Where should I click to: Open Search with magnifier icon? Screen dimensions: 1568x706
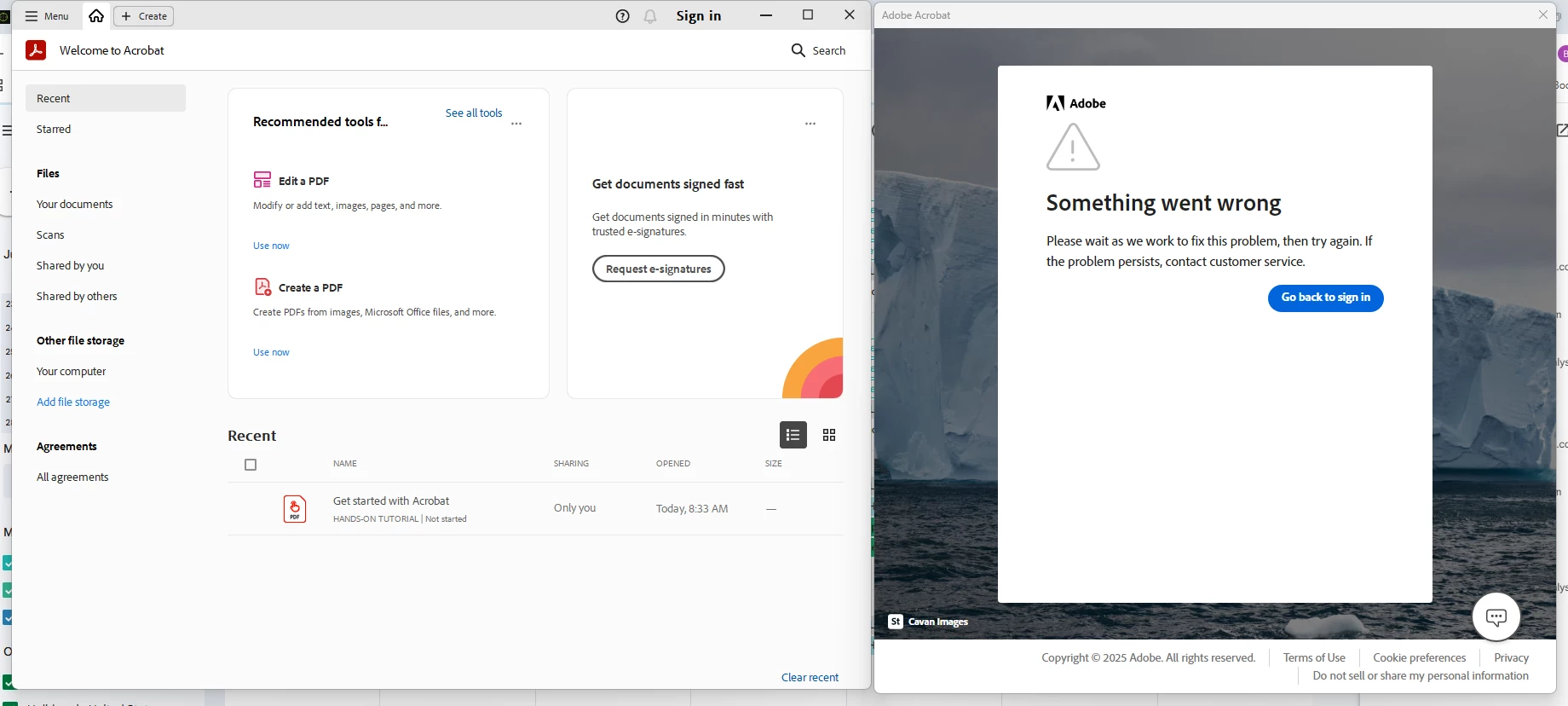coord(818,50)
